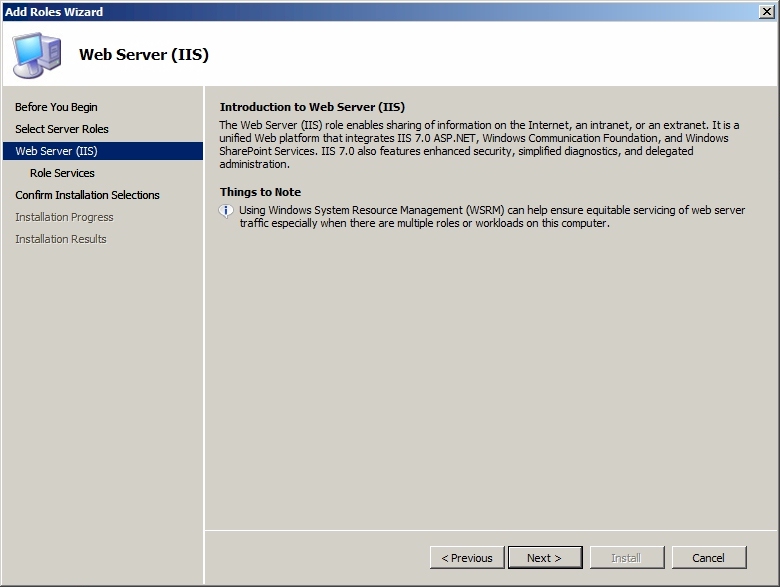Click the info balloon icon under Things to Note
This screenshot has width=780, height=587.
pyautogui.click(x=226, y=211)
